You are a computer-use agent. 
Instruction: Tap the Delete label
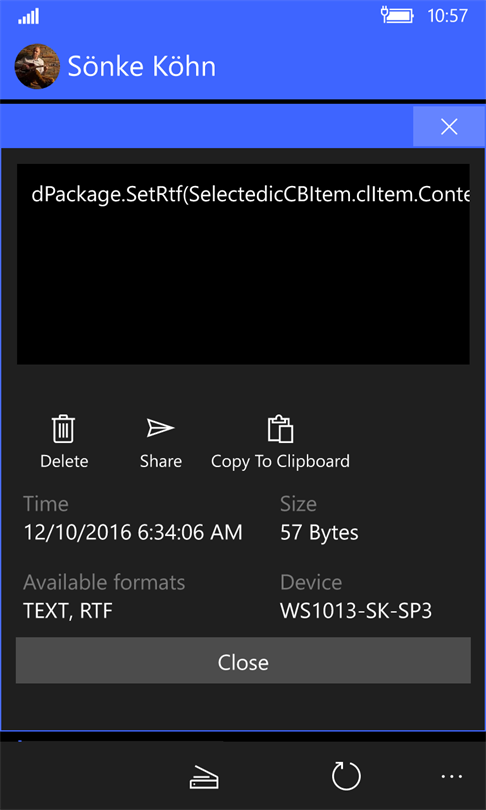[64, 461]
